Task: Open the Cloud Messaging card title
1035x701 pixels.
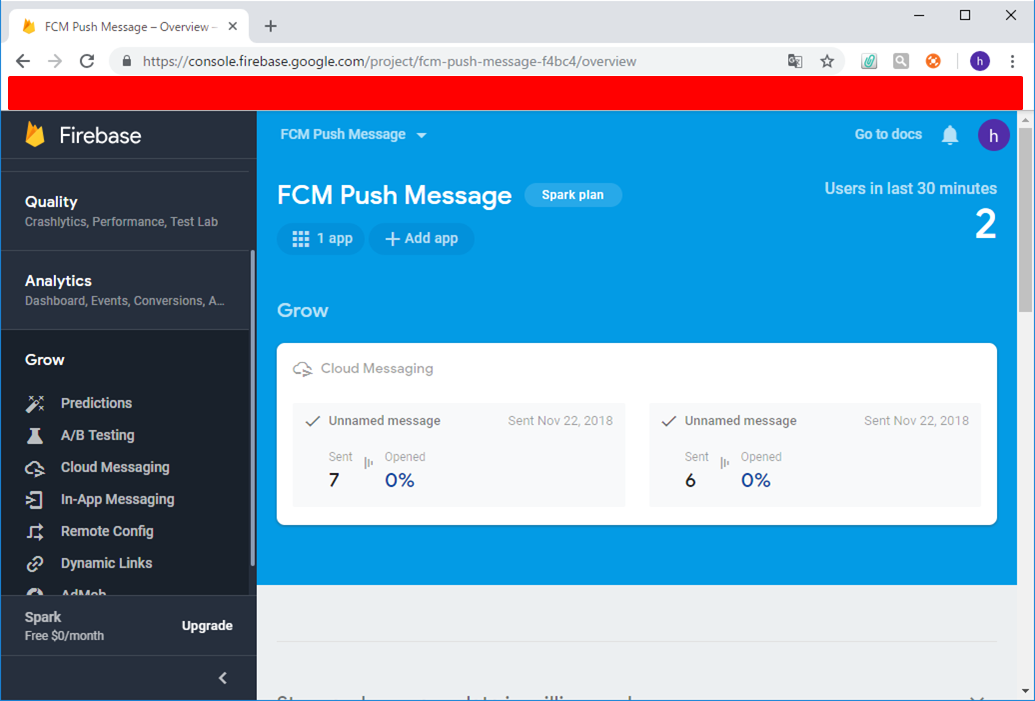Action: (x=377, y=368)
